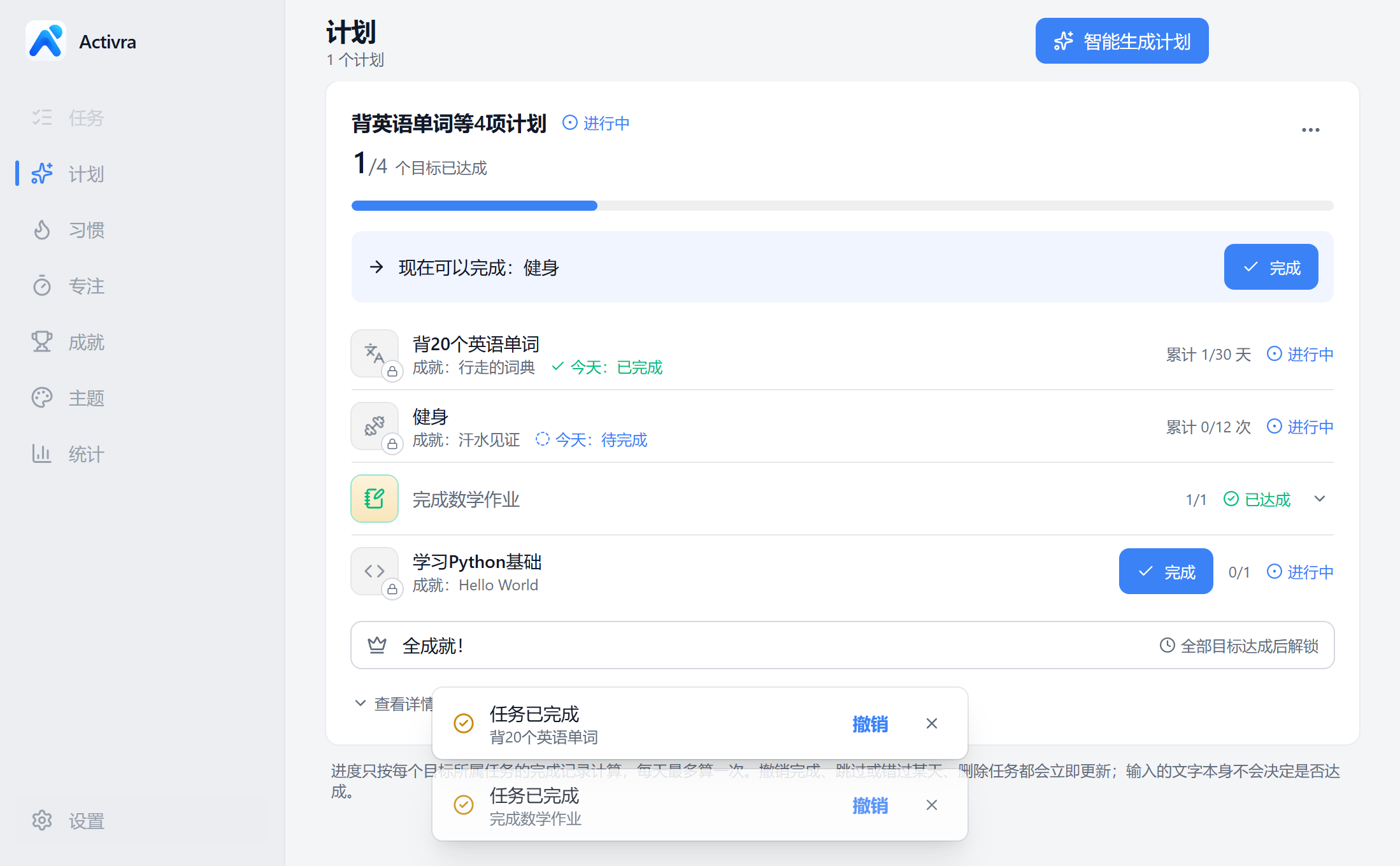Click the code icon of 学习Python基础

(x=375, y=571)
